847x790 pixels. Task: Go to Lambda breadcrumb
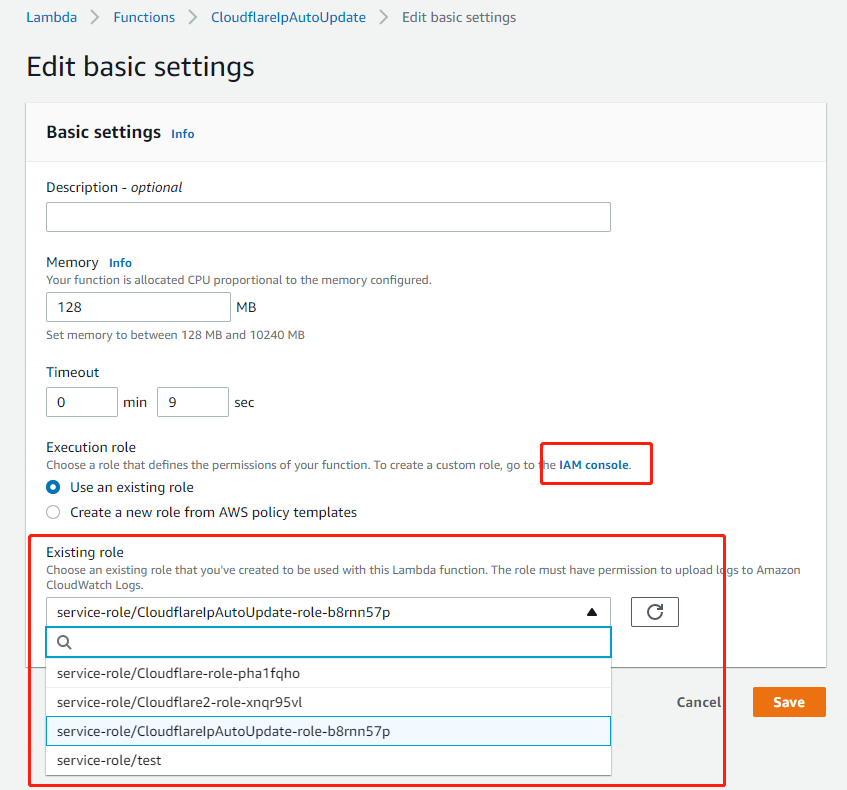coord(51,17)
